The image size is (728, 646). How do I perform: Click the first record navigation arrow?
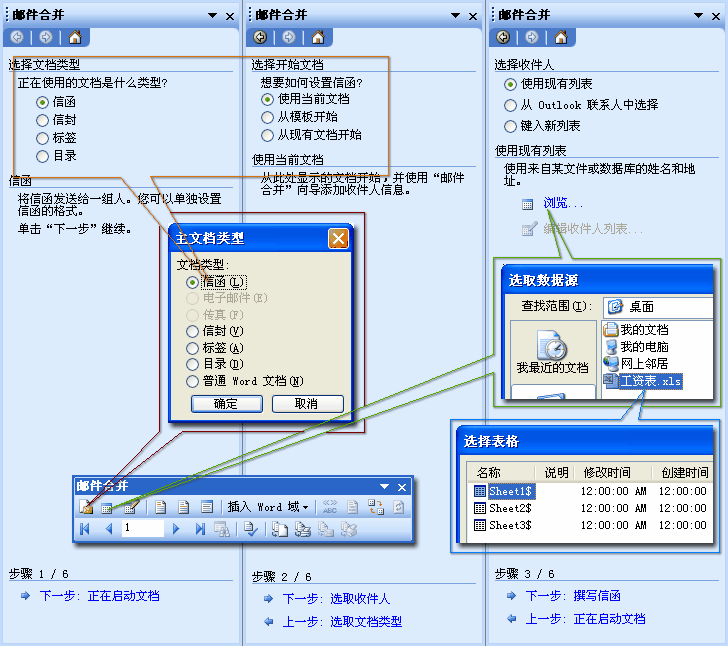(87, 529)
